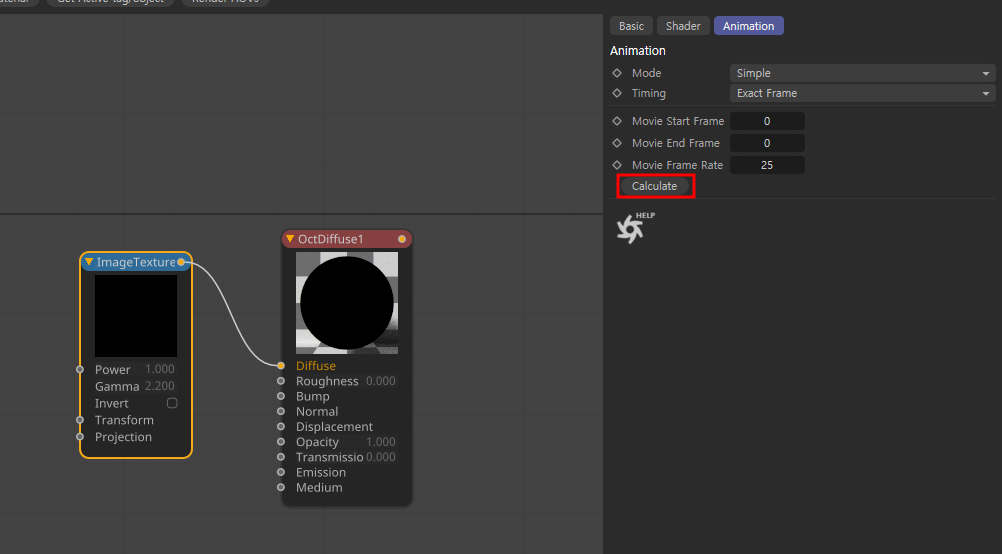This screenshot has width=1002, height=554.
Task: Toggle the Invert checkbox on ImageTexture node
Action: point(172,403)
